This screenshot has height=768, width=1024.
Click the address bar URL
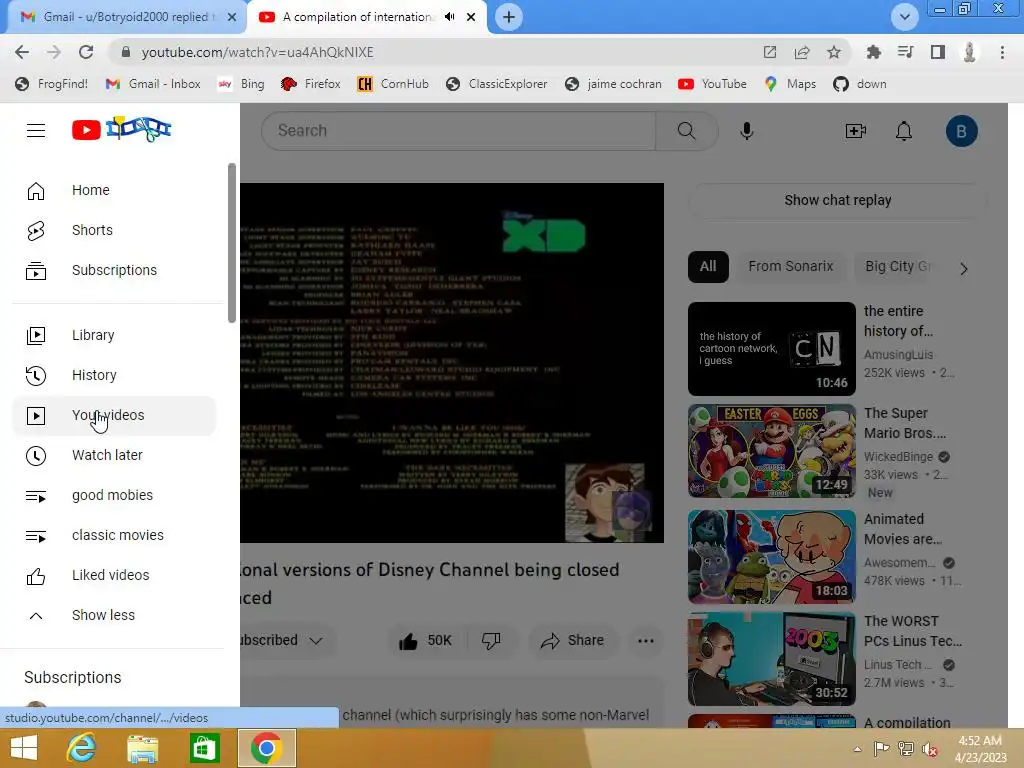coord(257,52)
